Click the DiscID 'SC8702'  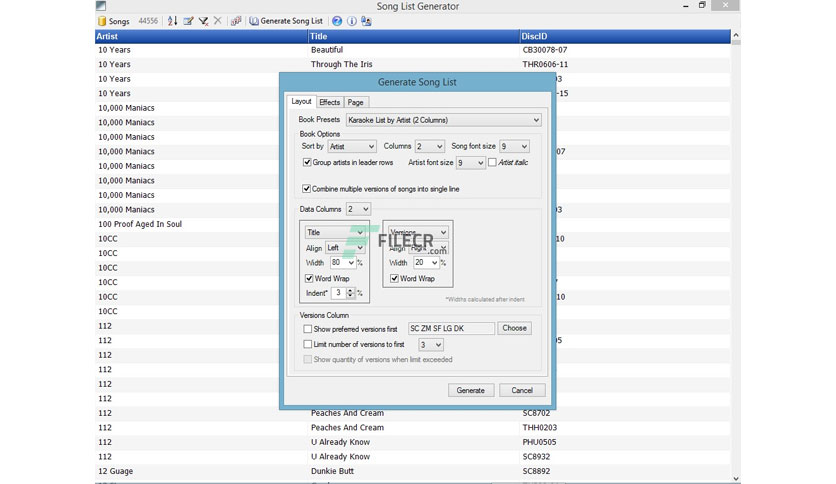[536, 413]
